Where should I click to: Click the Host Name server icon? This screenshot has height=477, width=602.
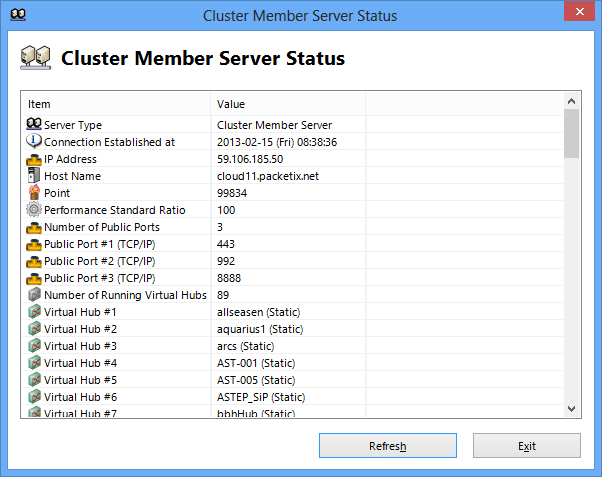pos(34,176)
